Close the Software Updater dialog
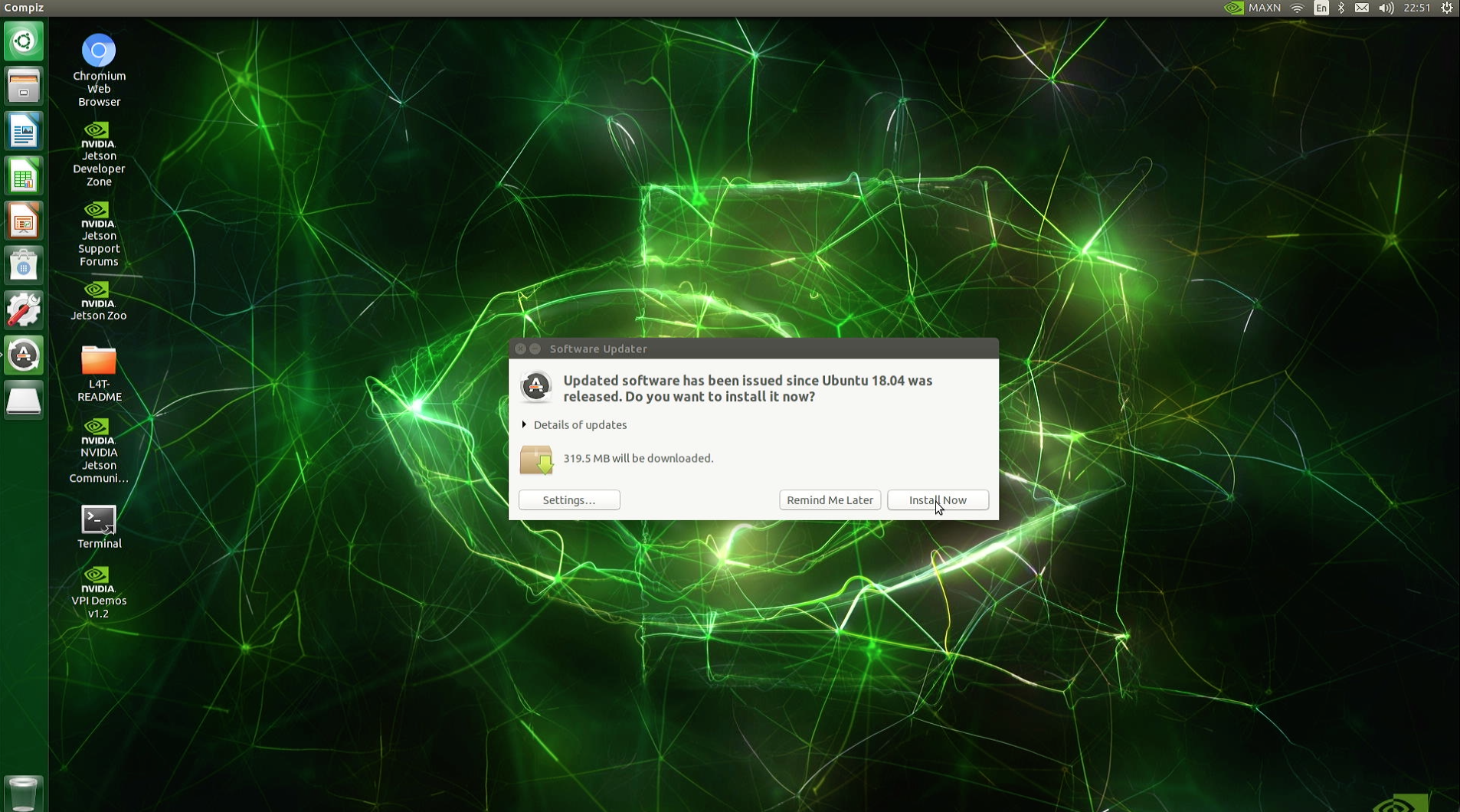The width and height of the screenshot is (1460, 812). [520, 349]
